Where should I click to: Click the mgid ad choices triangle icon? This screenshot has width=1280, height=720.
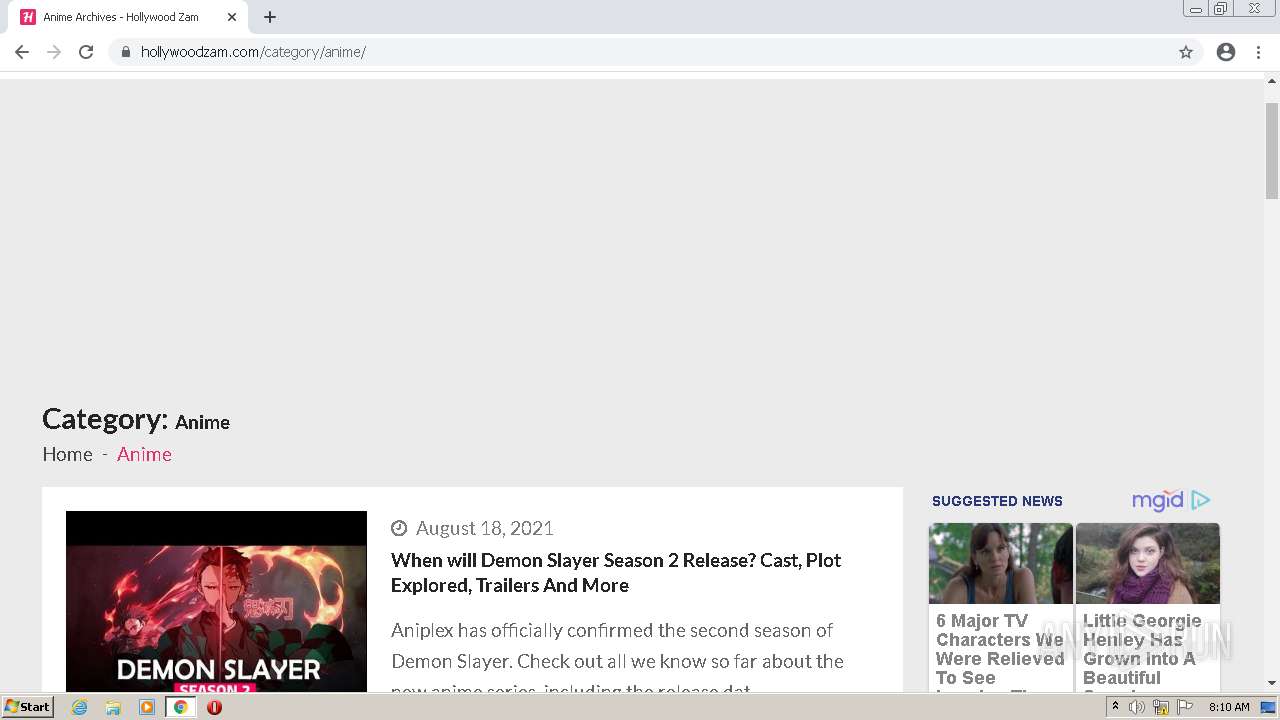(1201, 500)
